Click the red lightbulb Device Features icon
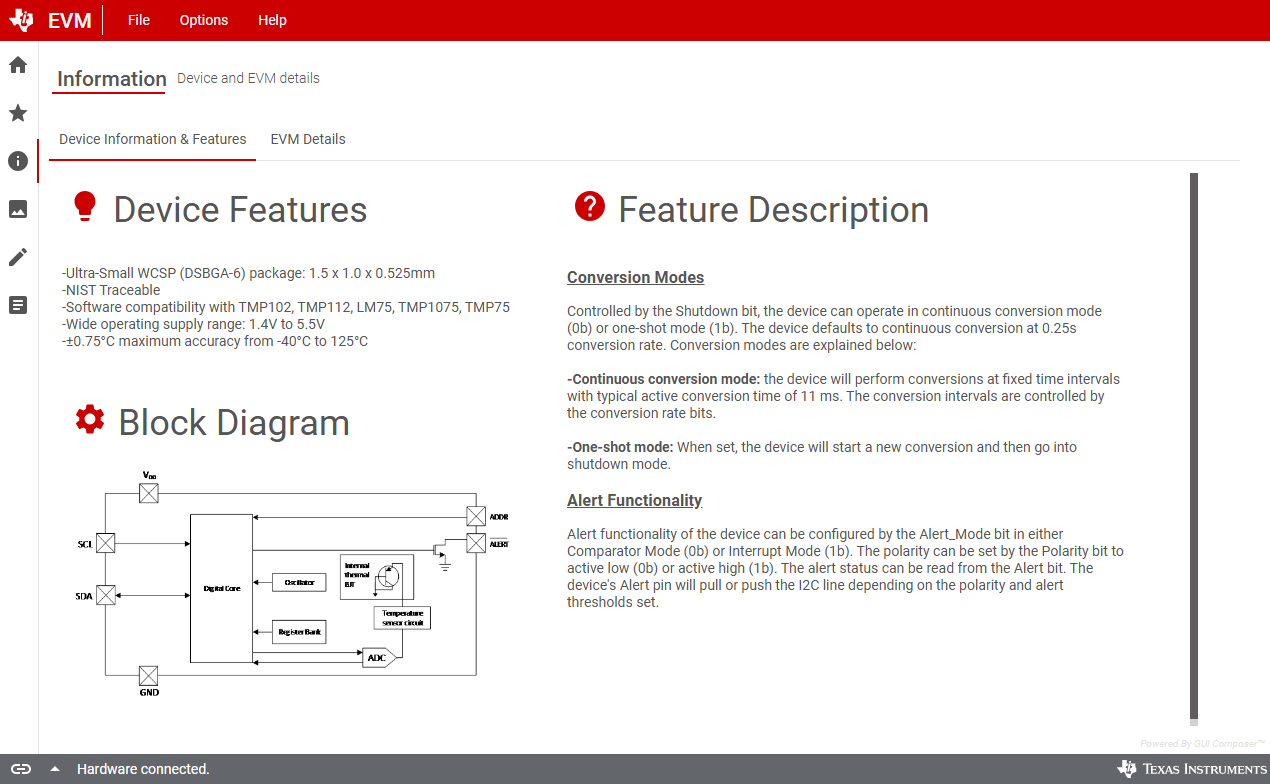This screenshot has height=784, width=1270. [85, 206]
